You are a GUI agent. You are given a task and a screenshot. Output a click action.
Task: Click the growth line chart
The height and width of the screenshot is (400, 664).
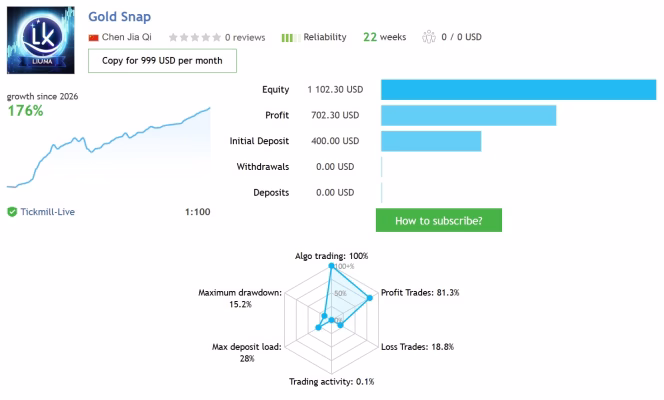click(108, 147)
